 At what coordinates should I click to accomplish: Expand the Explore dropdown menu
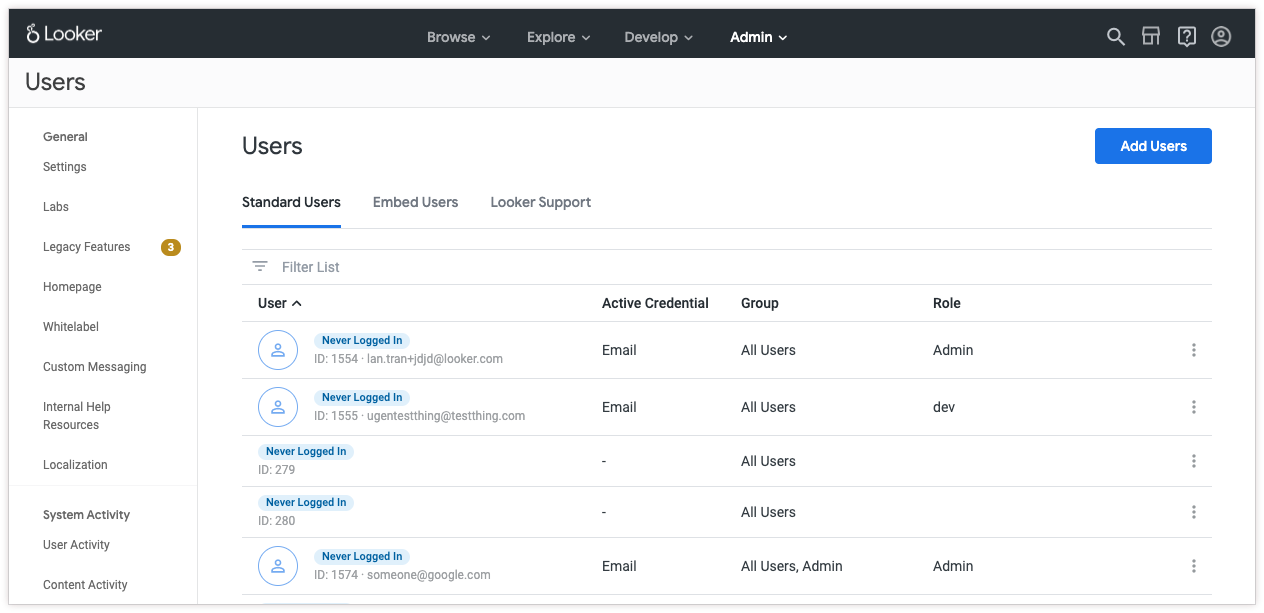point(558,37)
